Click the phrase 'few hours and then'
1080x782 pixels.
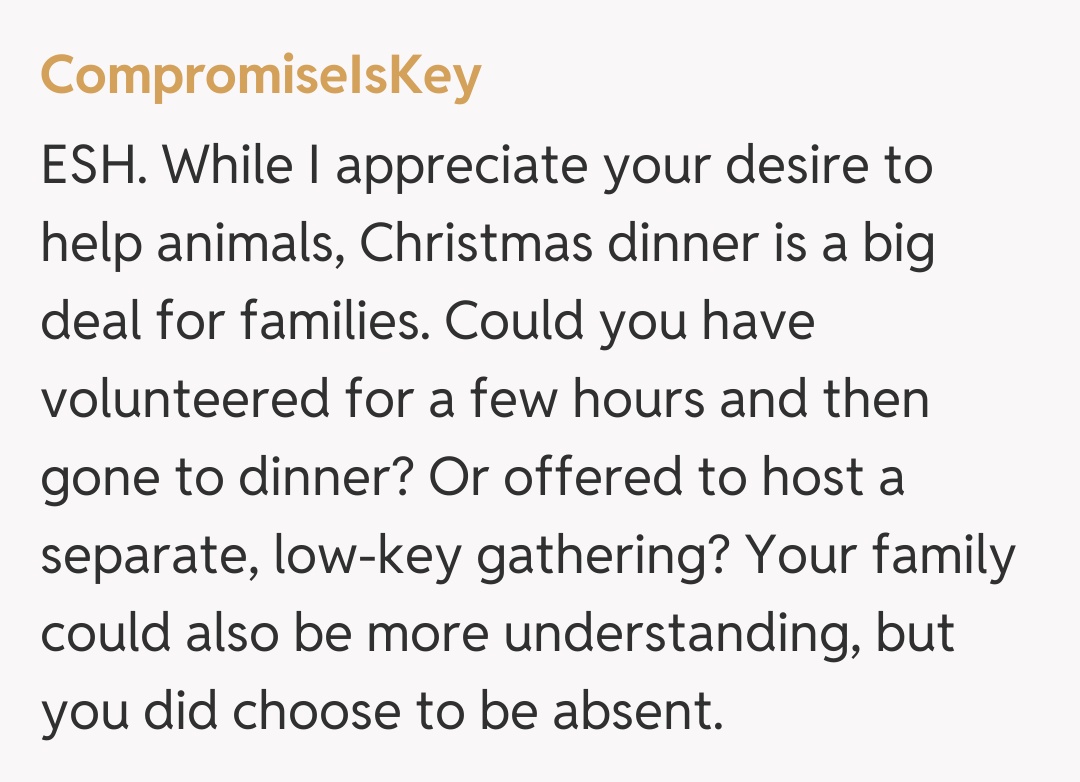(x=700, y=399)
